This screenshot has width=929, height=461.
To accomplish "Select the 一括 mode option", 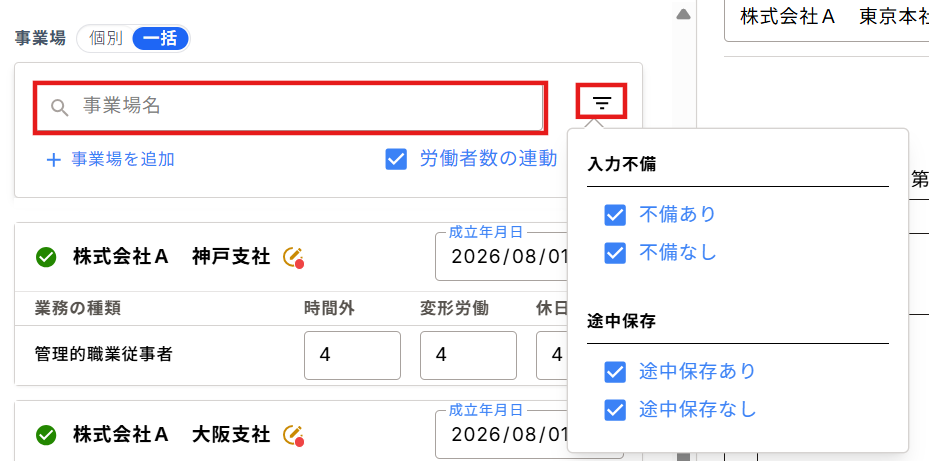I will coord(161,39).
